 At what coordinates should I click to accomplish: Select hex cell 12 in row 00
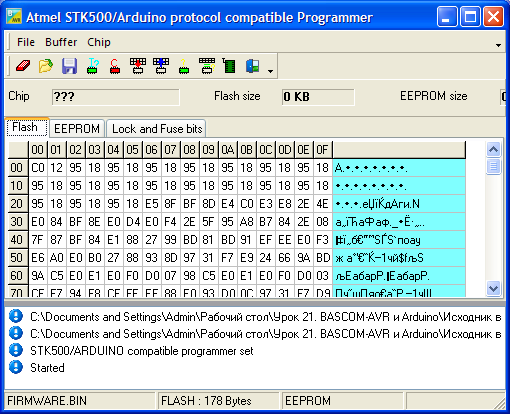(57, 168)
